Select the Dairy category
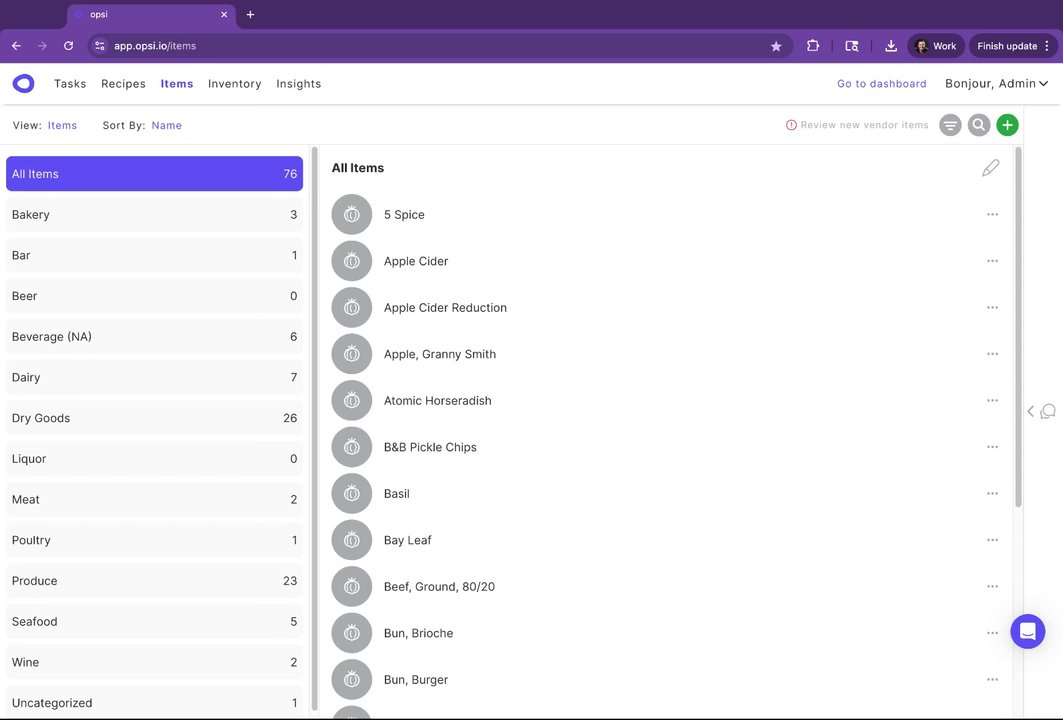Viewport: 1063px width, 720px height. pos(155,377)
